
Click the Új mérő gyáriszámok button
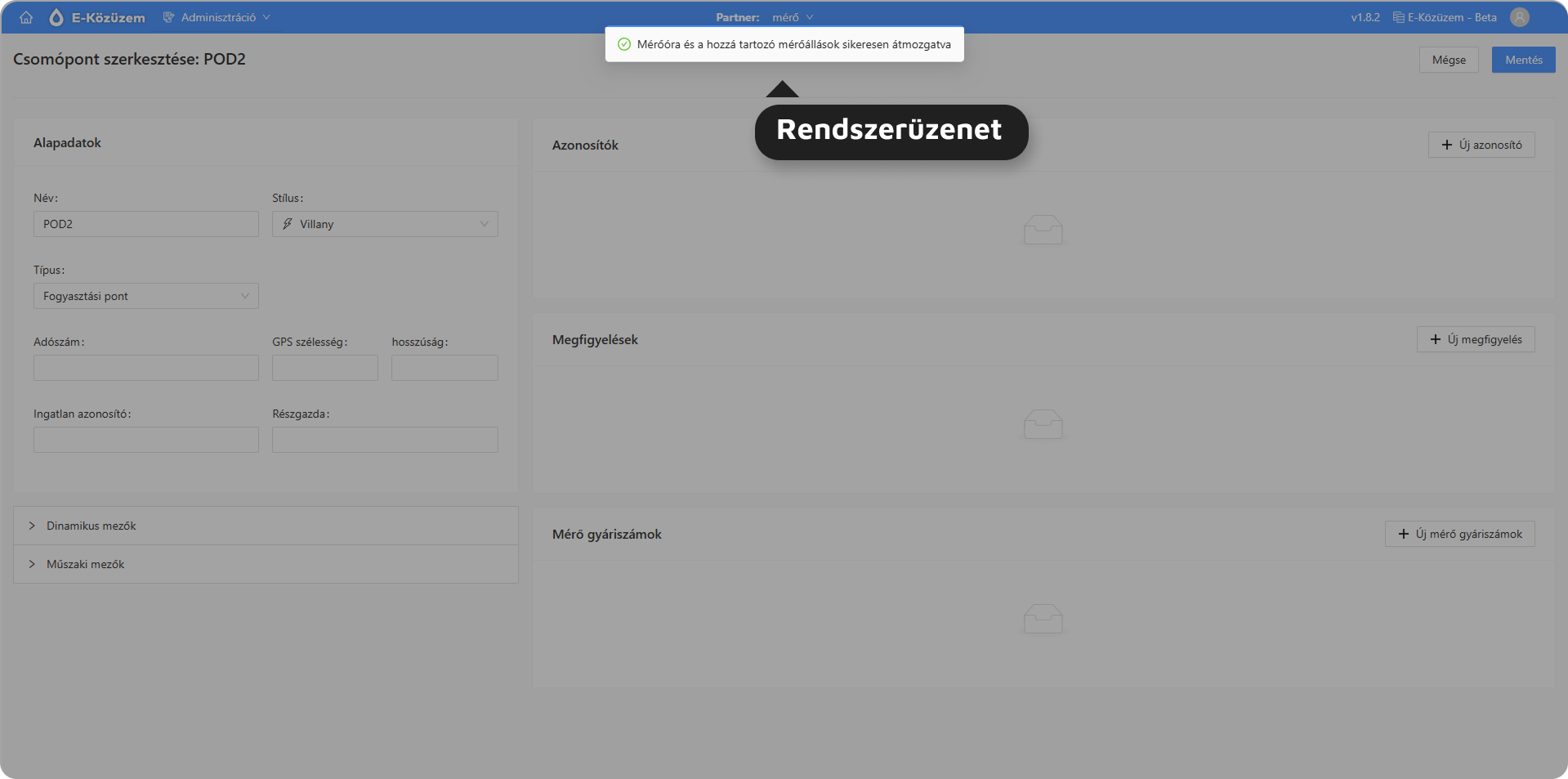[x=1459, y=534]
